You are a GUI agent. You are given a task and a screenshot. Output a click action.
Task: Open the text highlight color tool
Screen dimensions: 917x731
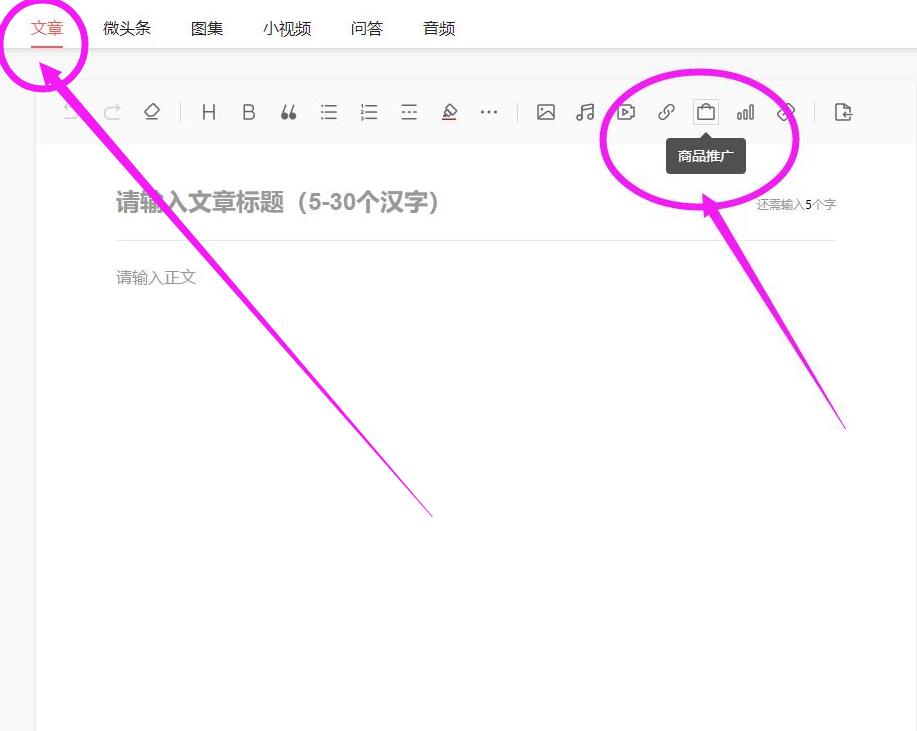coord(449,112)
